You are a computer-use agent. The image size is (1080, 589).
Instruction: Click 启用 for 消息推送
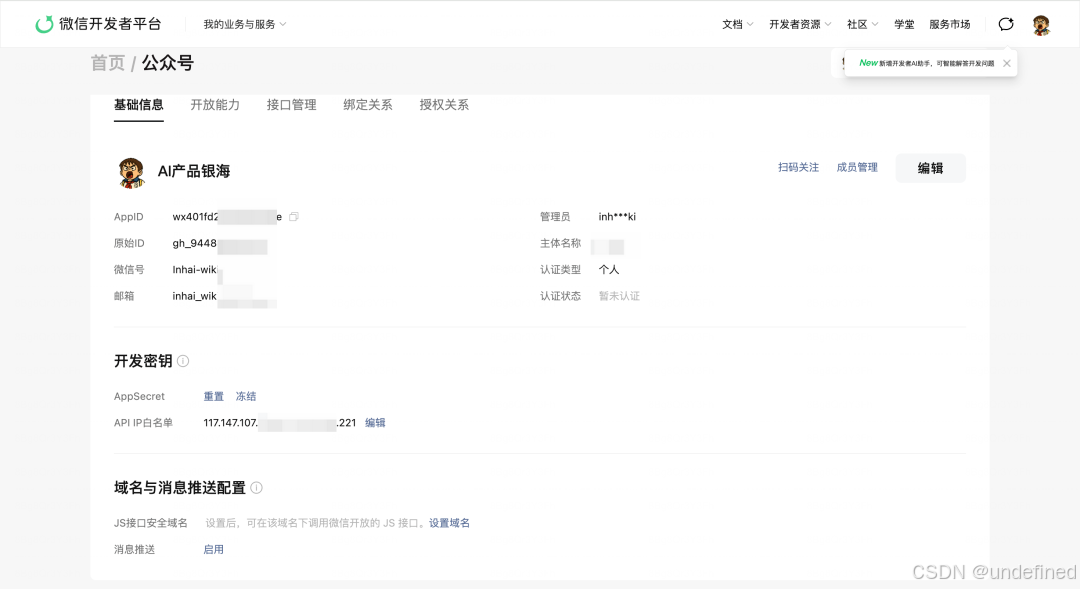point(214,549)
